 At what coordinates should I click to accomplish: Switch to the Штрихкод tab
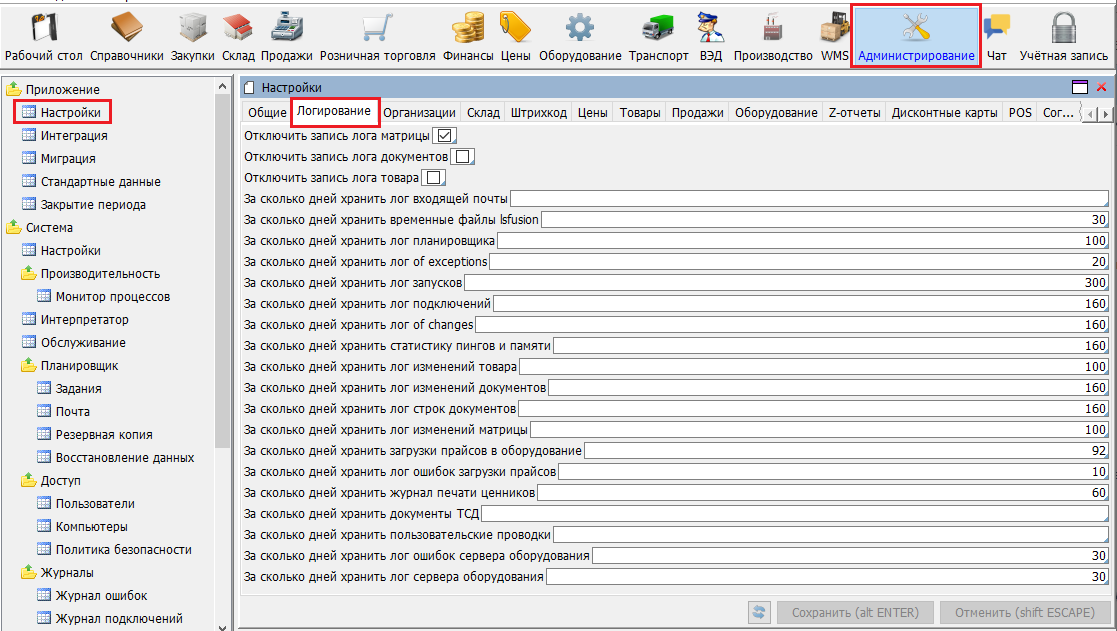[538, 113]
